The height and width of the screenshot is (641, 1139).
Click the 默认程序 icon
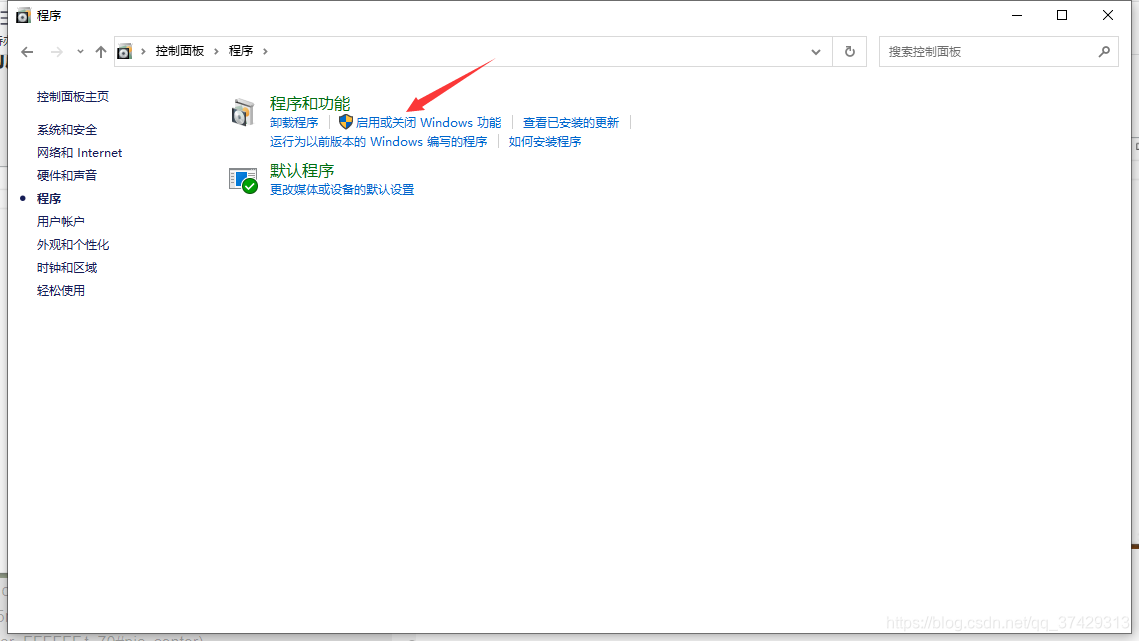click(x=243, y=180)
